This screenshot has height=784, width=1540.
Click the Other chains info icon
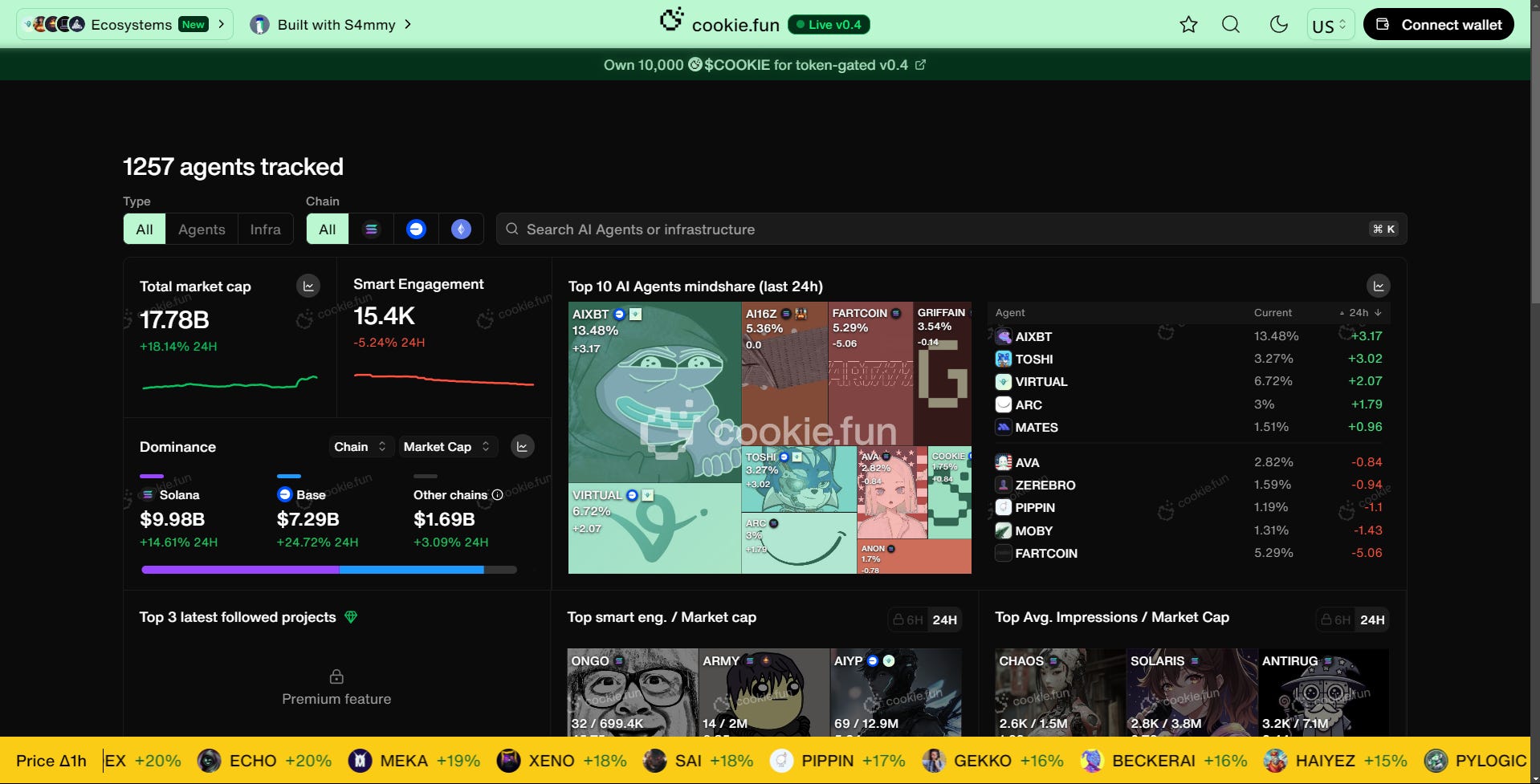(x=497, y=495)
